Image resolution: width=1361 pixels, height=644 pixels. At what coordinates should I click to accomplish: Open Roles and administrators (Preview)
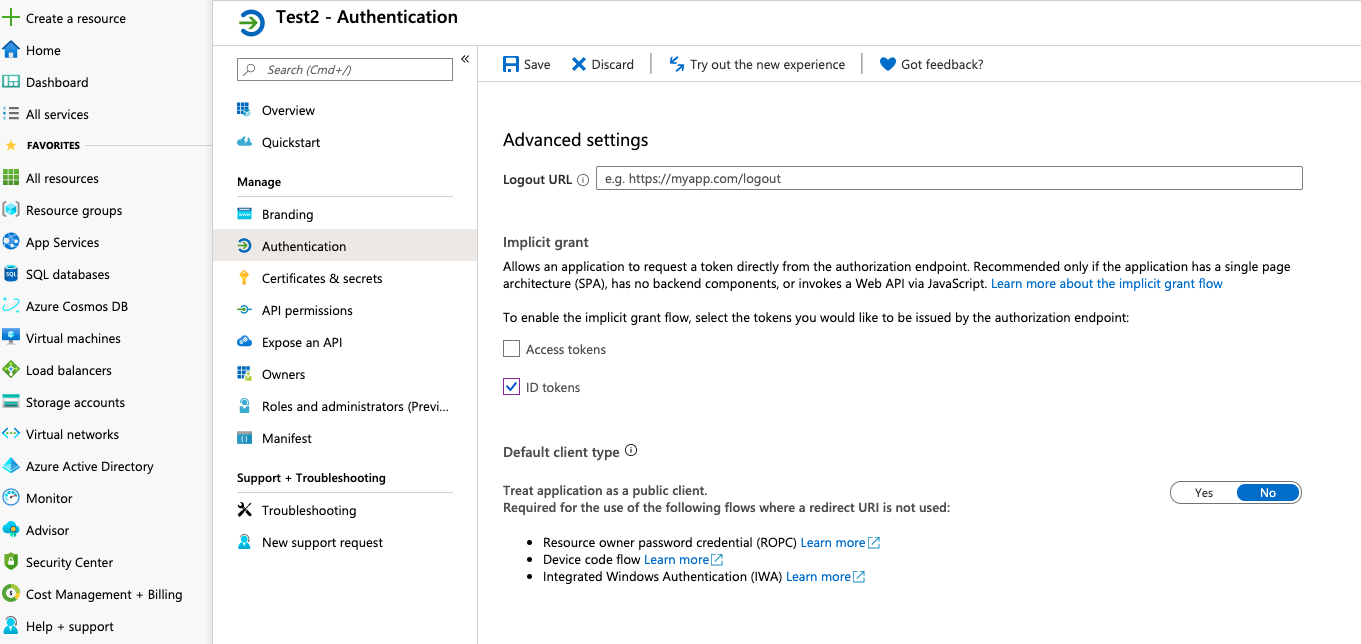(x=345, y=406)
